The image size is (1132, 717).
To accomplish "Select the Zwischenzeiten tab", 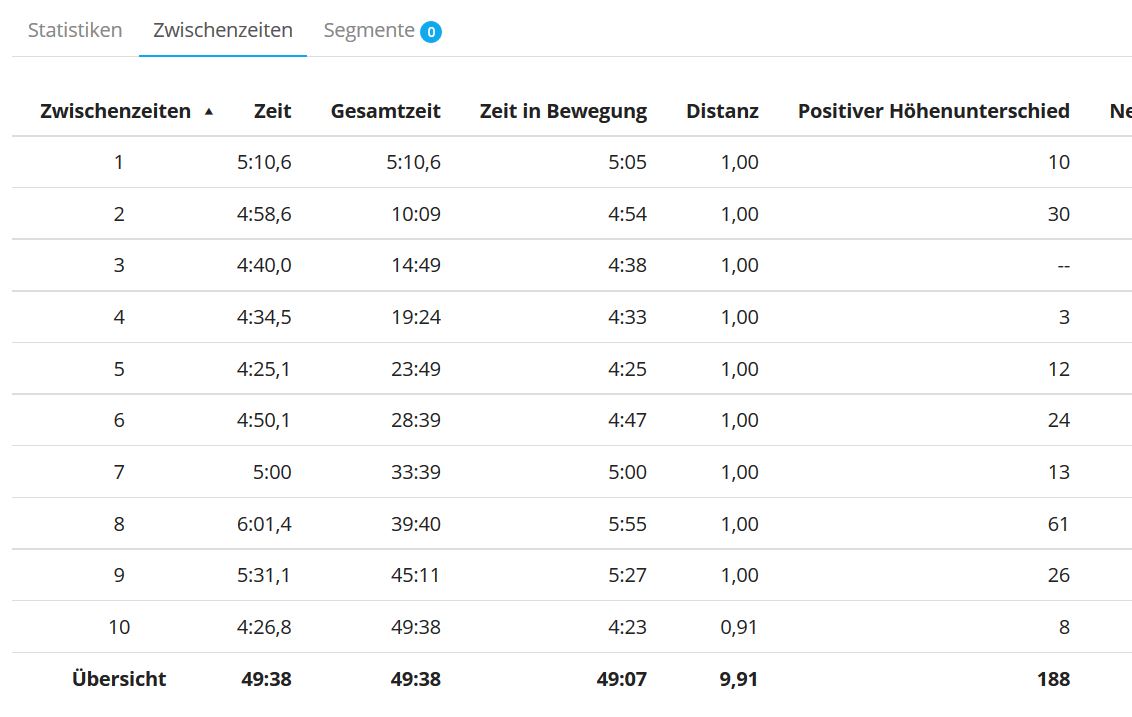I will [223, 30].
